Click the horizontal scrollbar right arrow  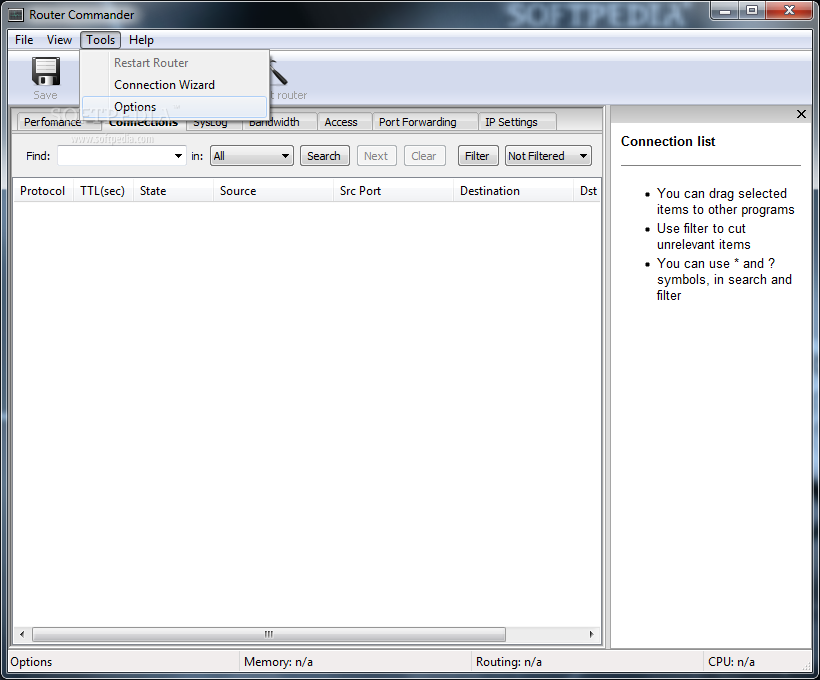(591, 634)
